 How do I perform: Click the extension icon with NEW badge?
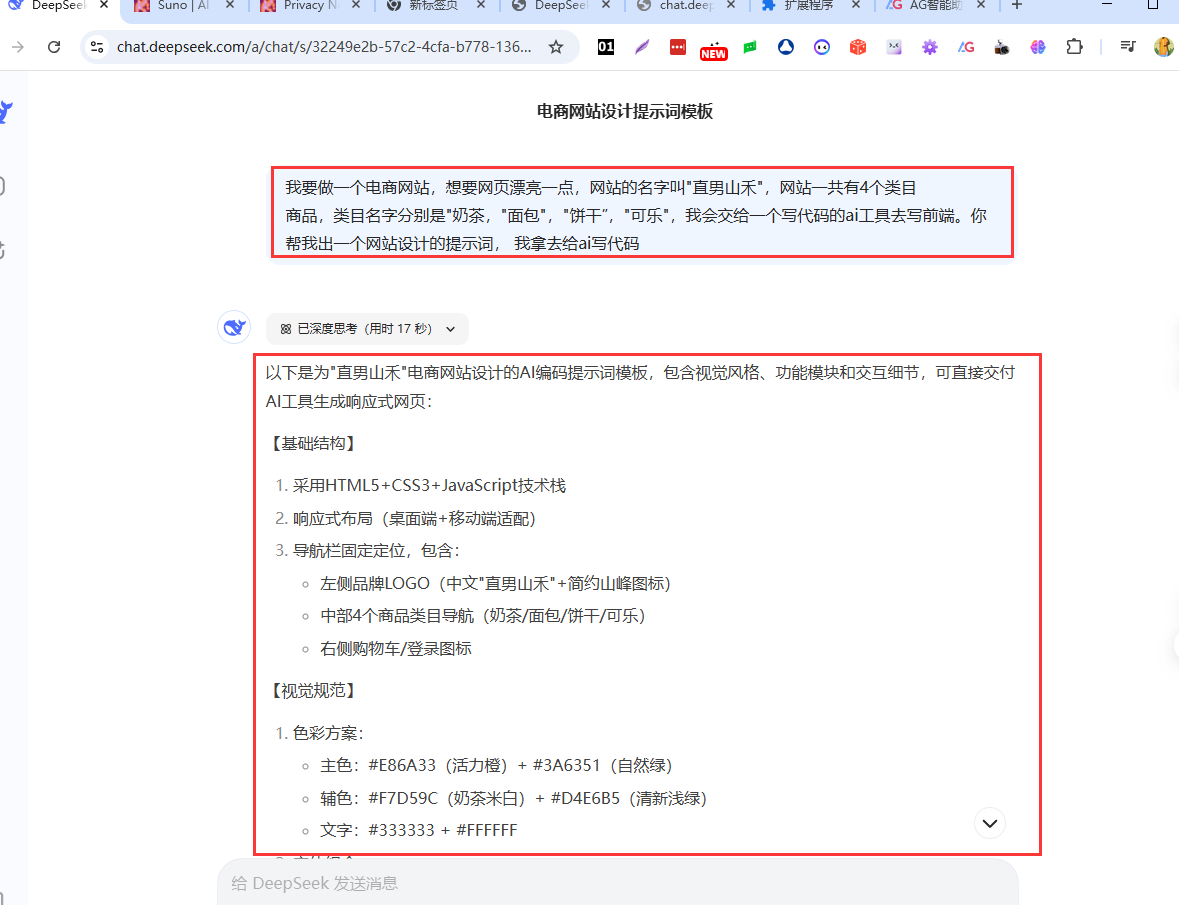pos(714,50)
